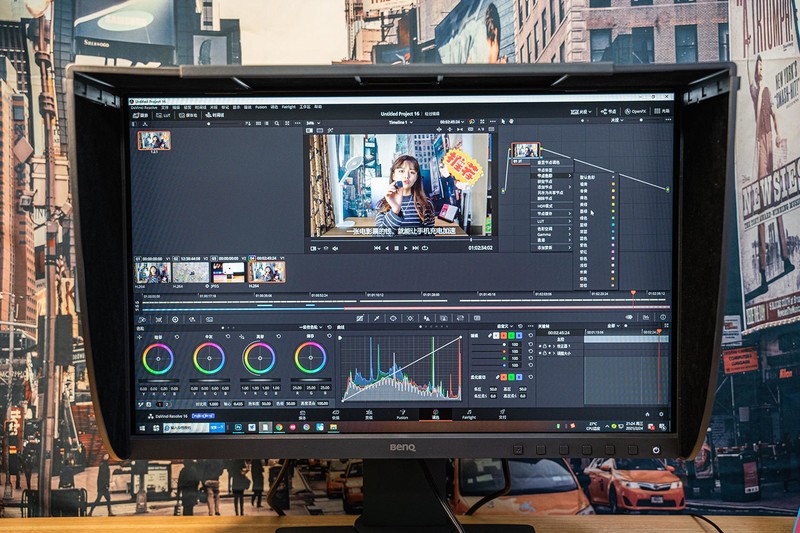Click the 偏移 offset master wheel slider
This screenshot has height=533, width=800.
(311, 380)
